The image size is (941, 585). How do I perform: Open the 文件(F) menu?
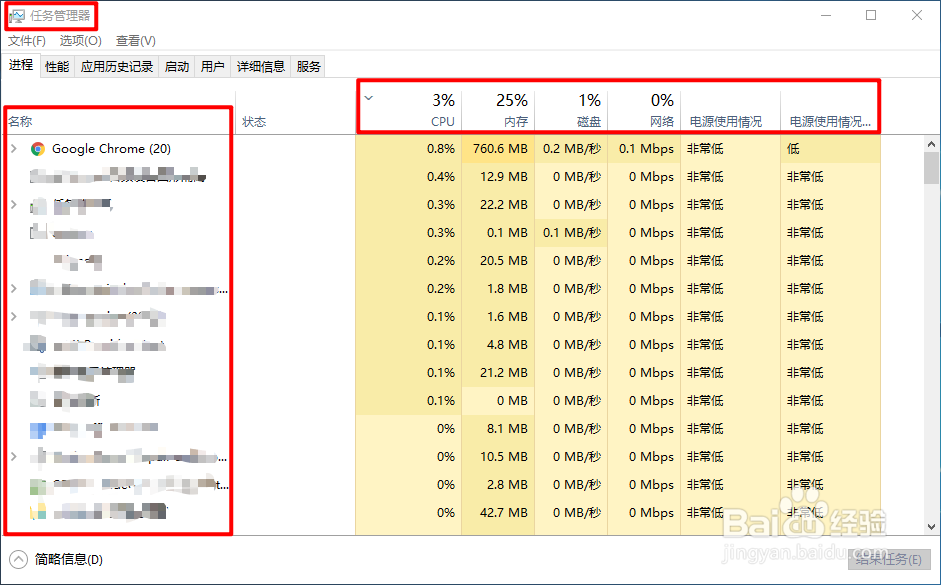point(26,41)
